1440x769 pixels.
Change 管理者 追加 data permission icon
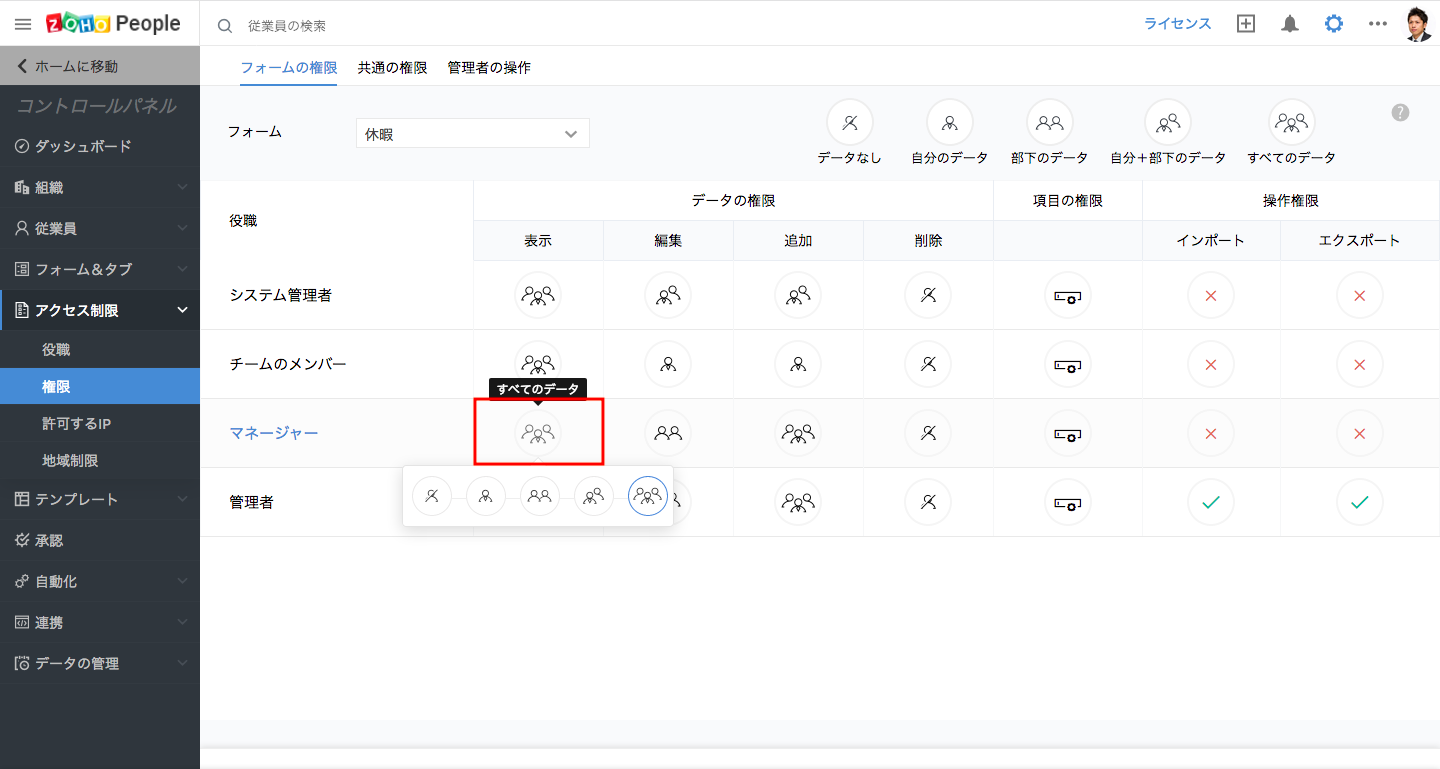coord(798,502)
